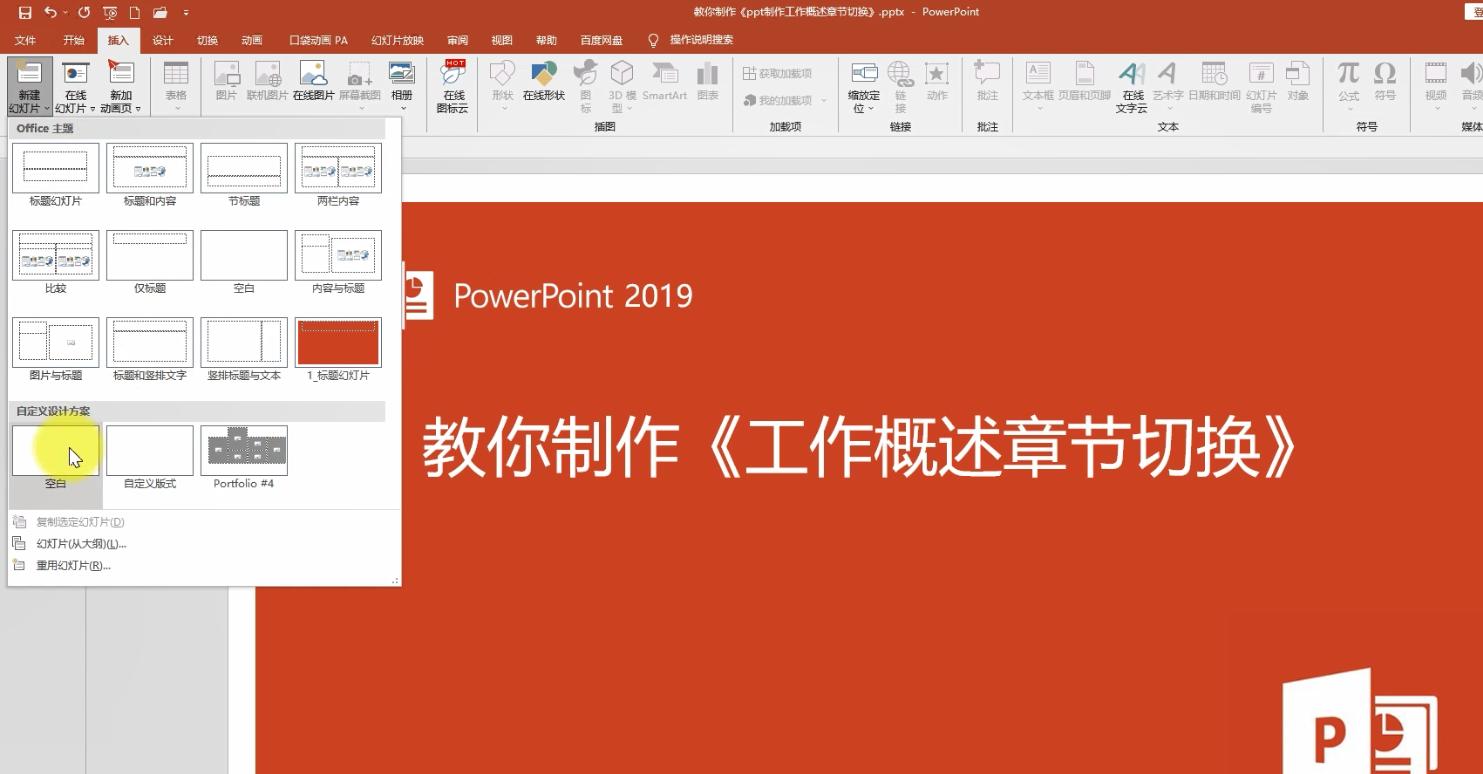1483x774 pixels.
Task: Select the 1_标题幻灯片 red layout
Action: 338,343
